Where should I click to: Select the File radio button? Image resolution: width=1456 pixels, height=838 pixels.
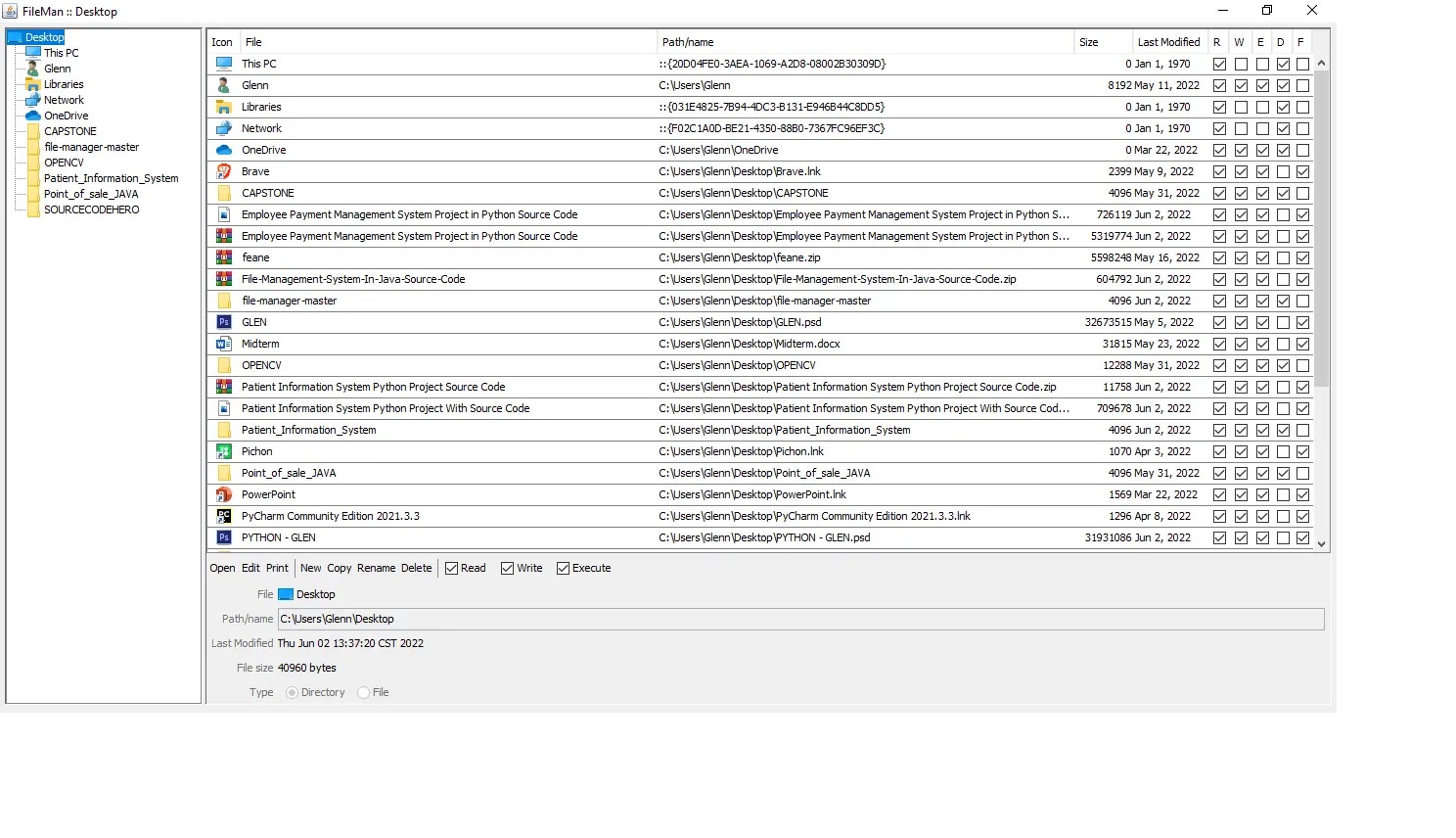[364, 693]
